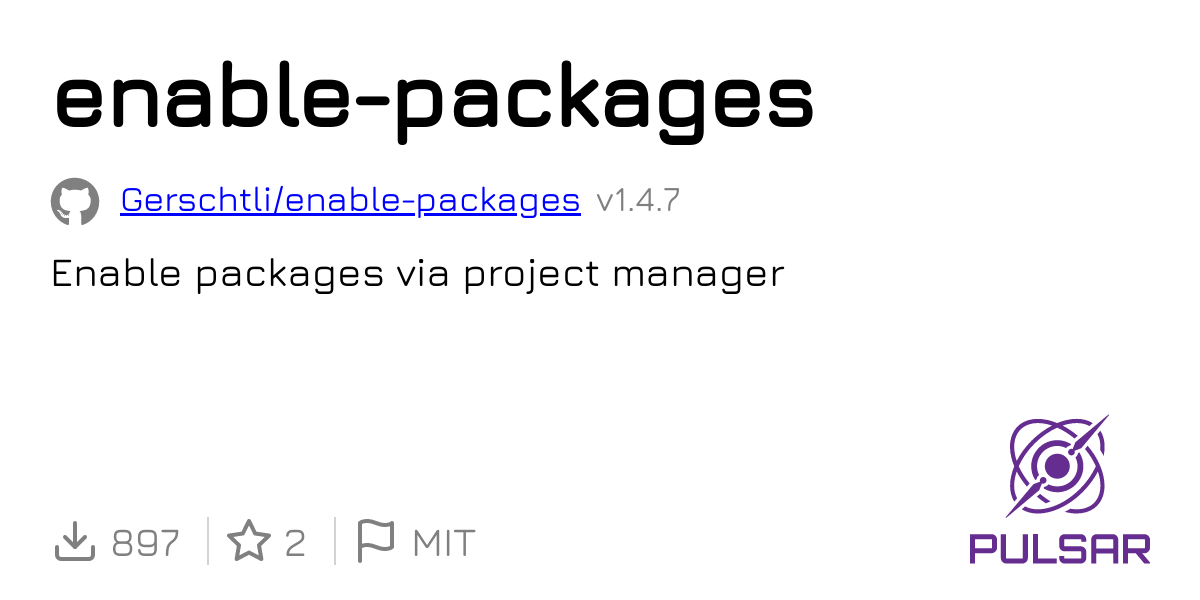Click the "Enable packages via project manager" description
This screenshot has width=1200, height=600.
pyautogui.click(x=418, y=274)
